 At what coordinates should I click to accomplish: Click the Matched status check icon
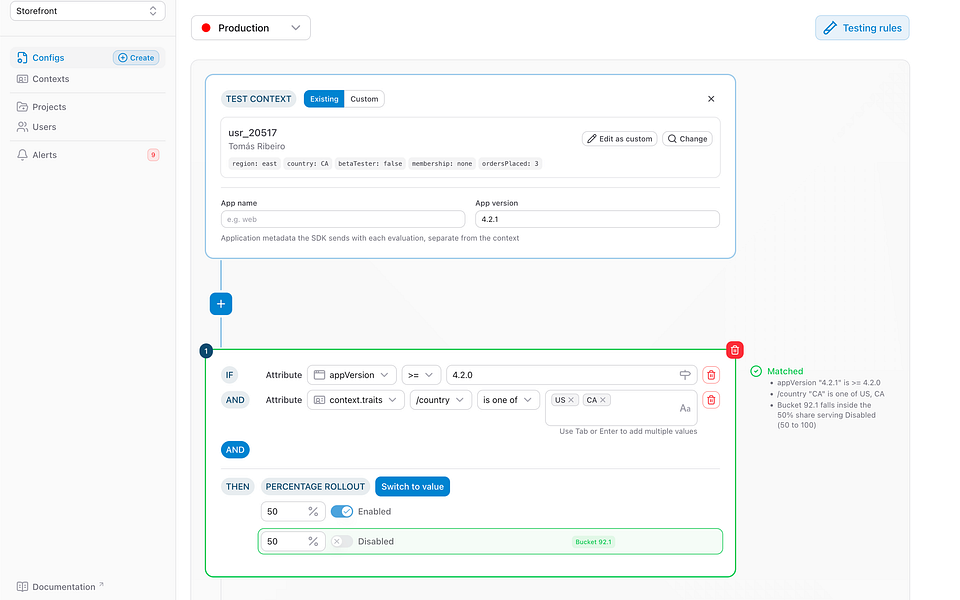[756, 371]
